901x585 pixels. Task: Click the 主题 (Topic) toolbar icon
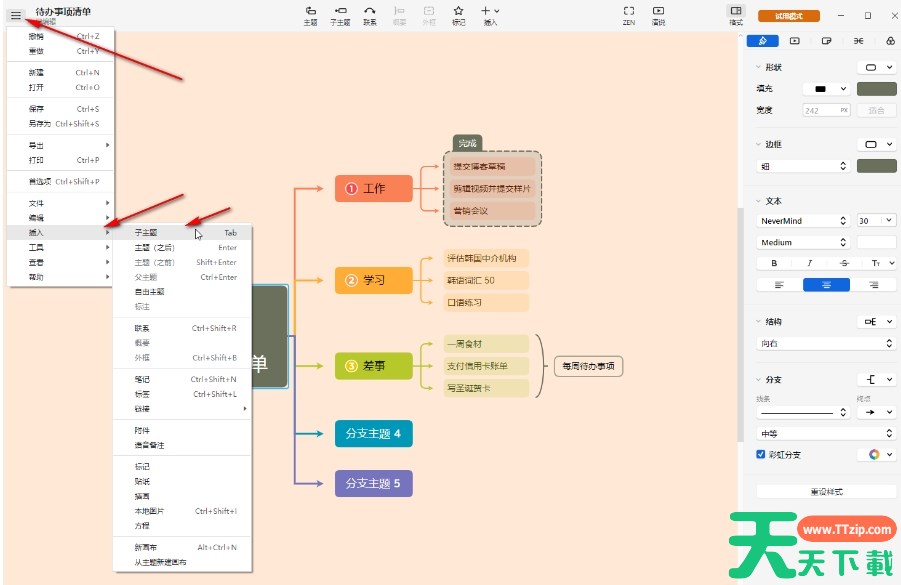[x=310, y=14]
